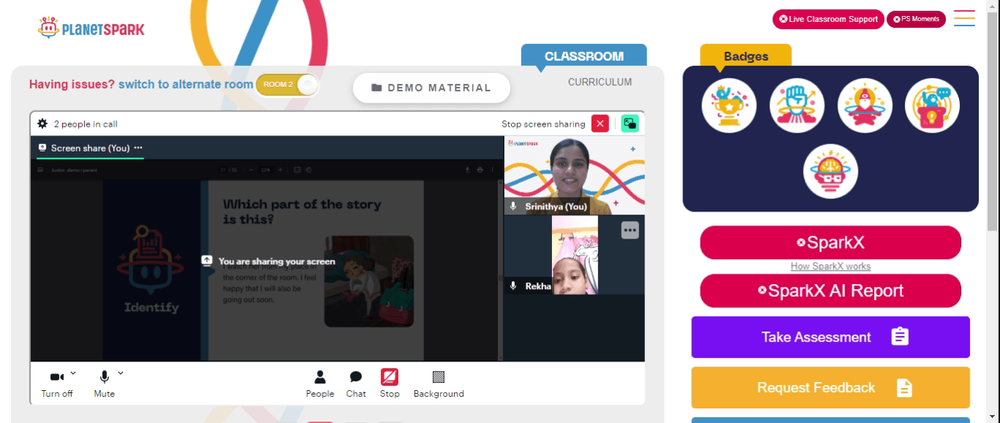Viewport: 1000px width, 423px height.
Task: Open the hamburger menu
Action: tap(964, 18)
